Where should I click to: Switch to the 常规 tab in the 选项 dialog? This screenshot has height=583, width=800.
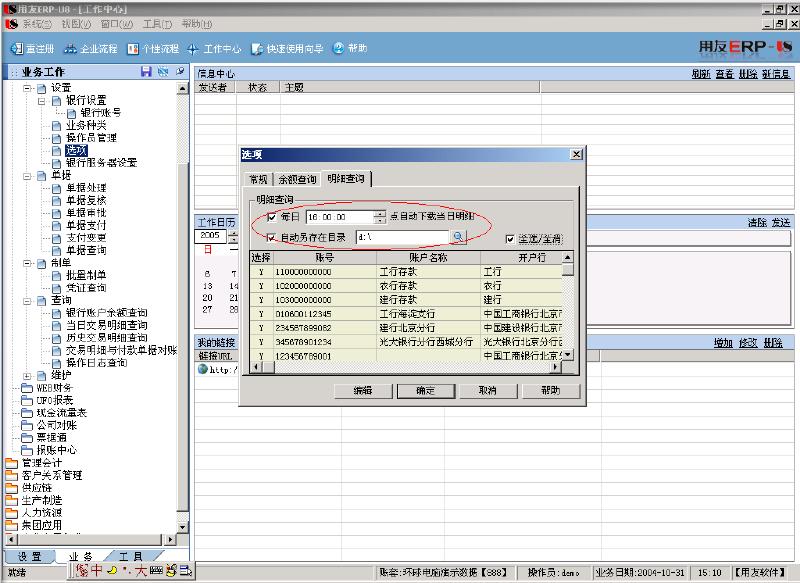[x=259, y=179]
